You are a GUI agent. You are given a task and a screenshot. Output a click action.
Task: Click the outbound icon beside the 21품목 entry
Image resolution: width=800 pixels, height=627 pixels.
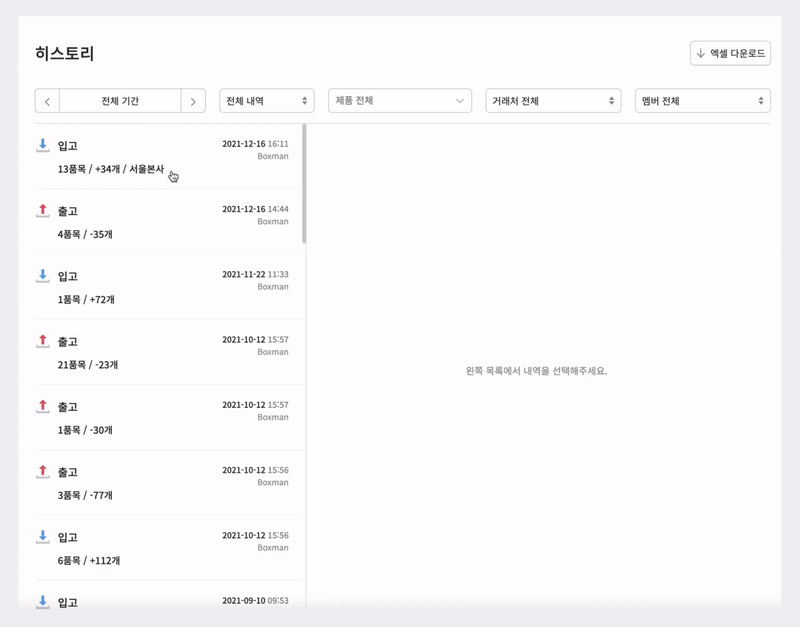tap(43, 342)
